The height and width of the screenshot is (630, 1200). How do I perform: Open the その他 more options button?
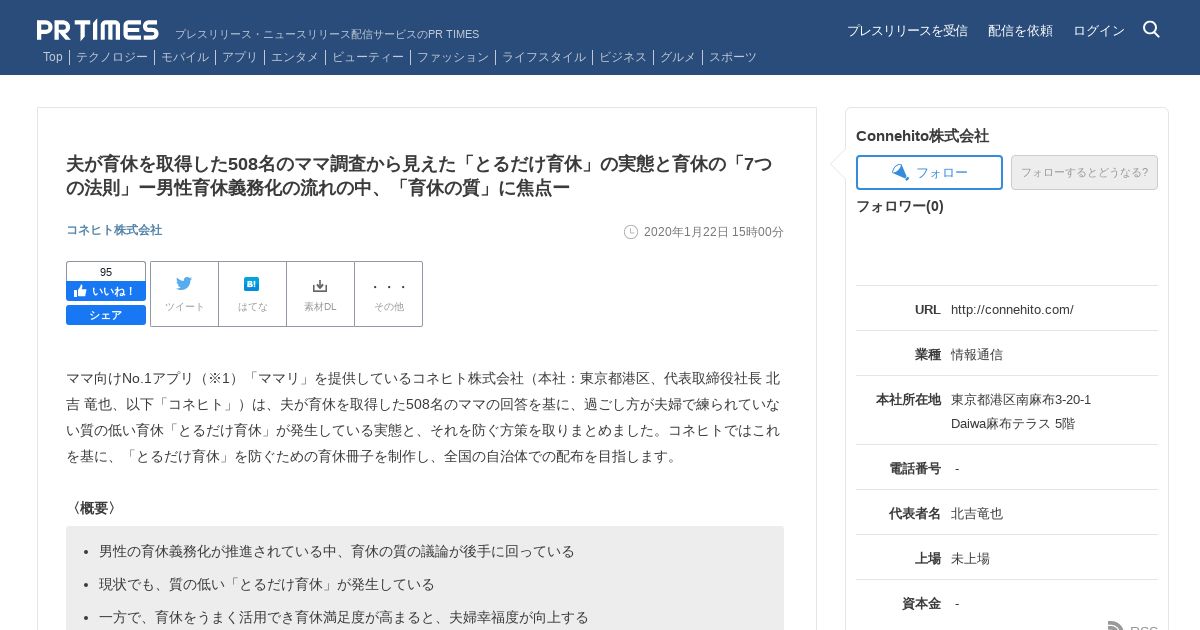388,294
